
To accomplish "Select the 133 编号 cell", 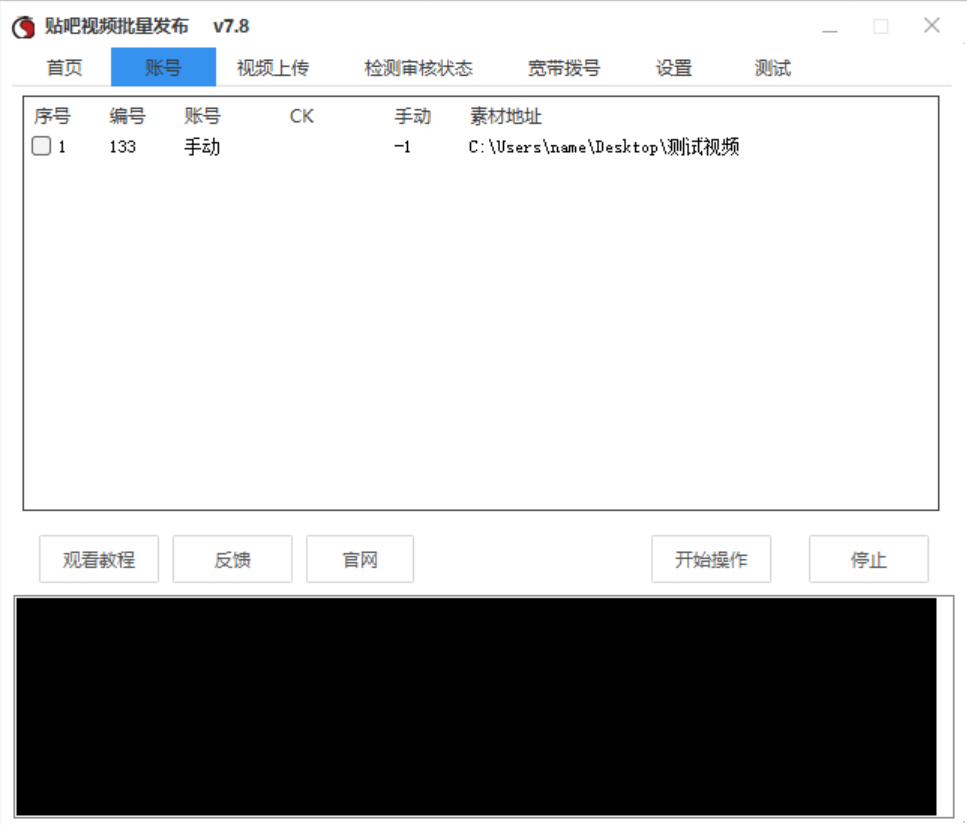I will coord(122,147).
